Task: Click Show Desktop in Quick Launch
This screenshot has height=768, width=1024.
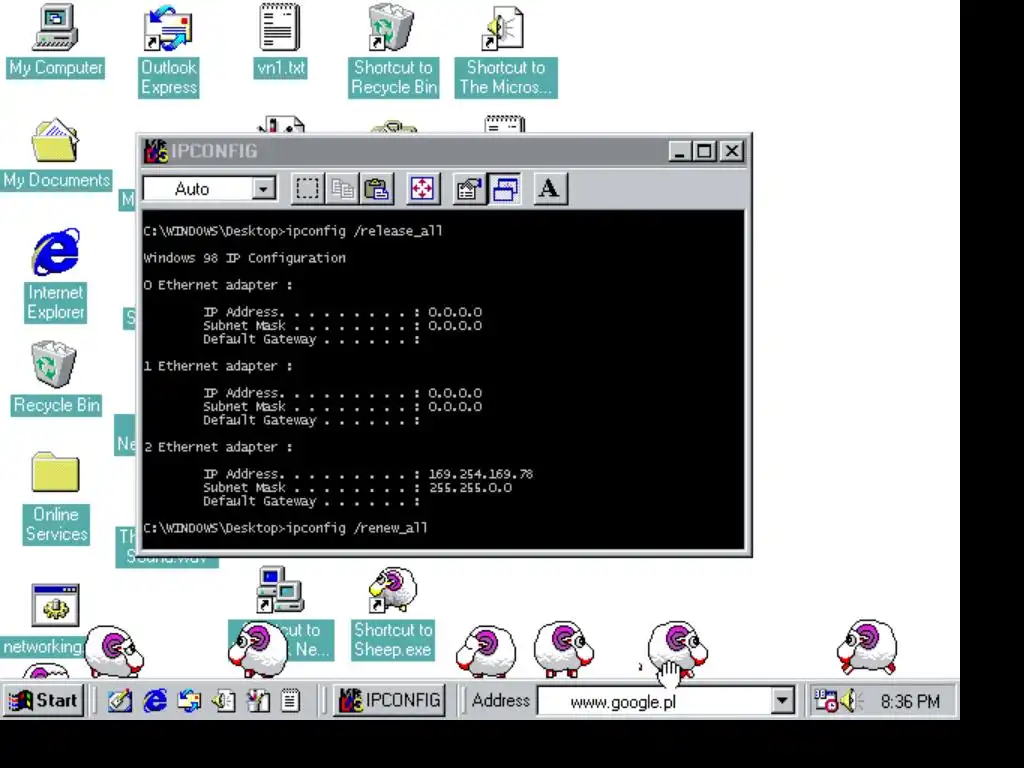Action: pyautogui.click(x=120, y=701)
